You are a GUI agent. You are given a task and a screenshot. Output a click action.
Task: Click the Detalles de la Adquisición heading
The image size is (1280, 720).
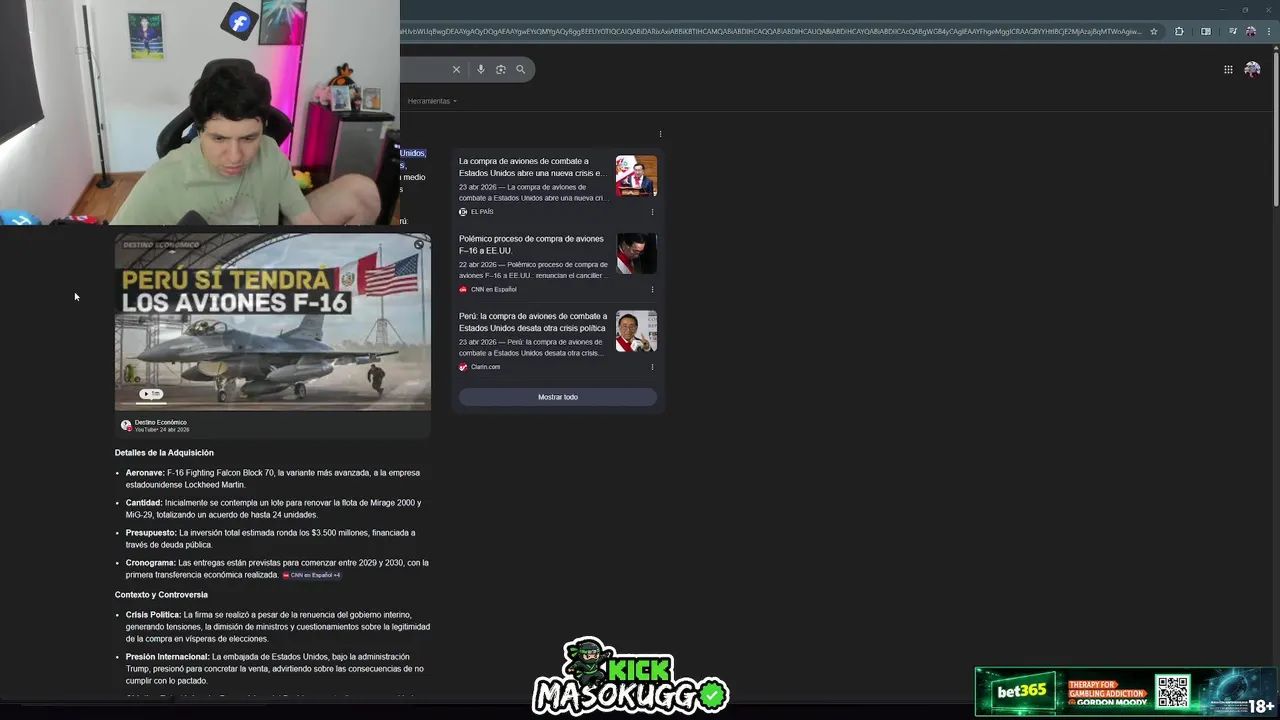[x=164, y=453]
